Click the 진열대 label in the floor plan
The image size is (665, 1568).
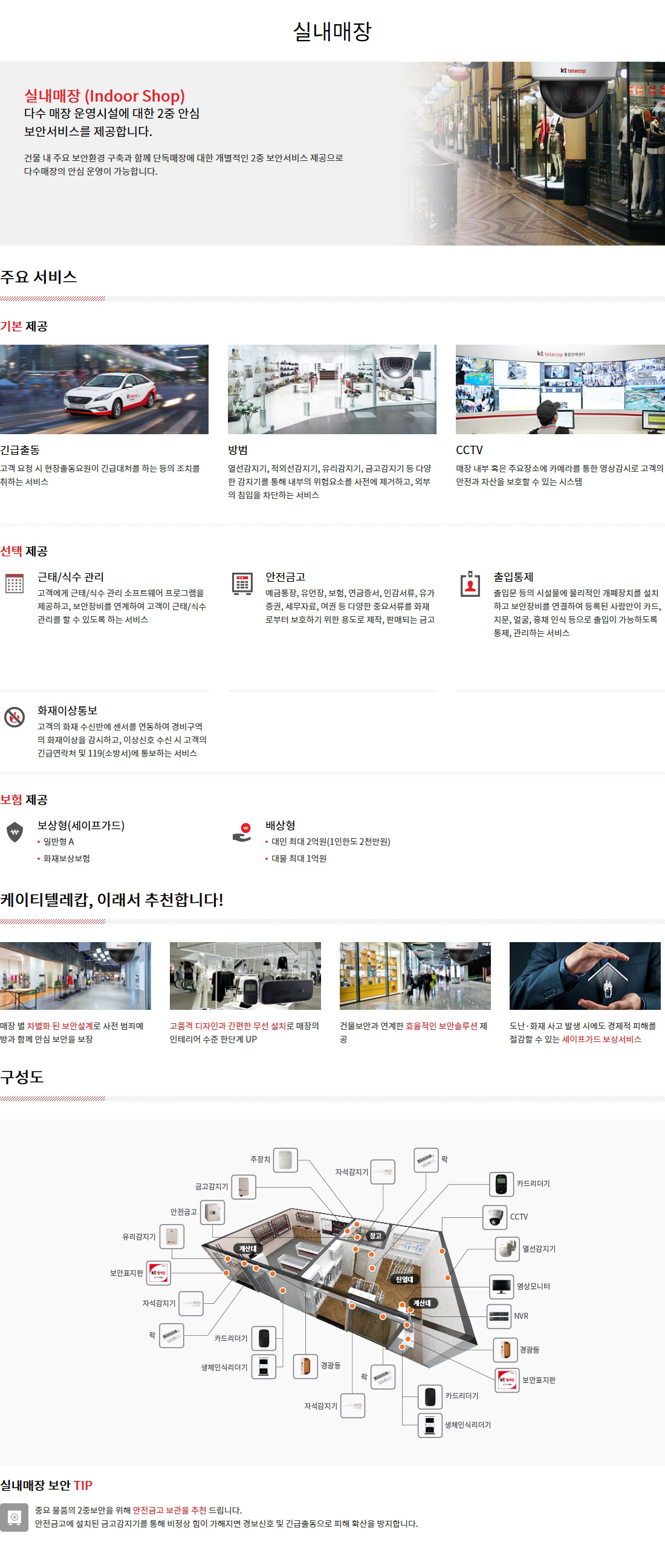[404, 1279]
